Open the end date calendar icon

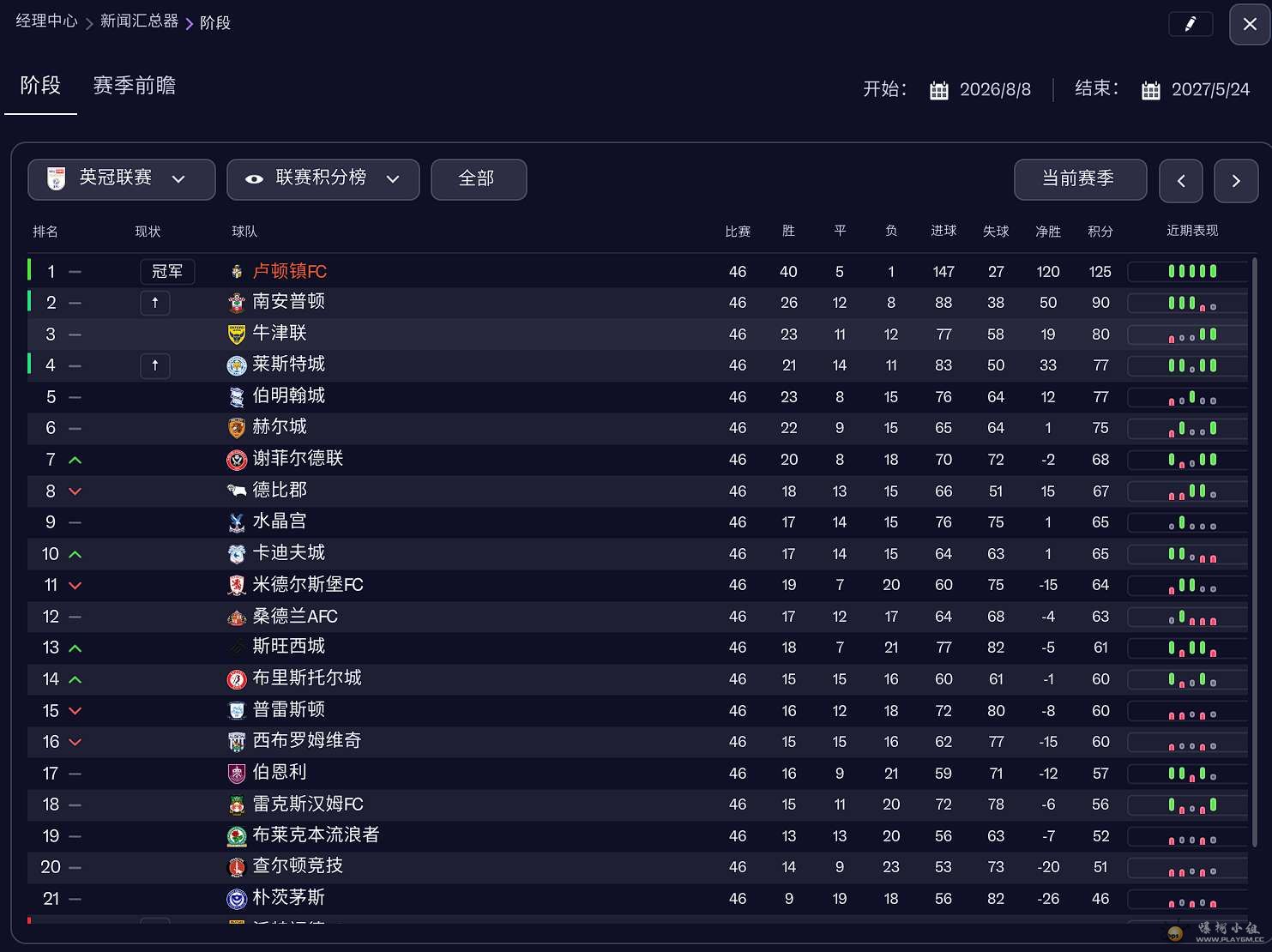click(1151, 90)
